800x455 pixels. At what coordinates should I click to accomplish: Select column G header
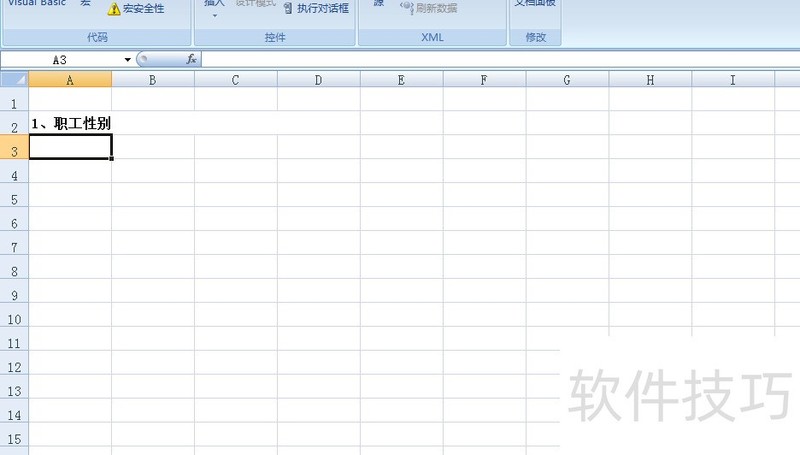567,80
